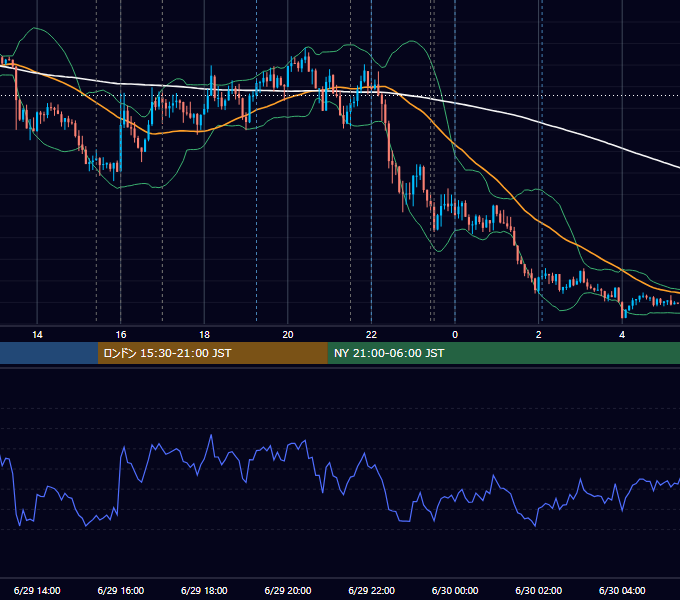This screenshot has height=600, width=680.
Task: Click the 16 hour axis label
Action: click(121, 335)
